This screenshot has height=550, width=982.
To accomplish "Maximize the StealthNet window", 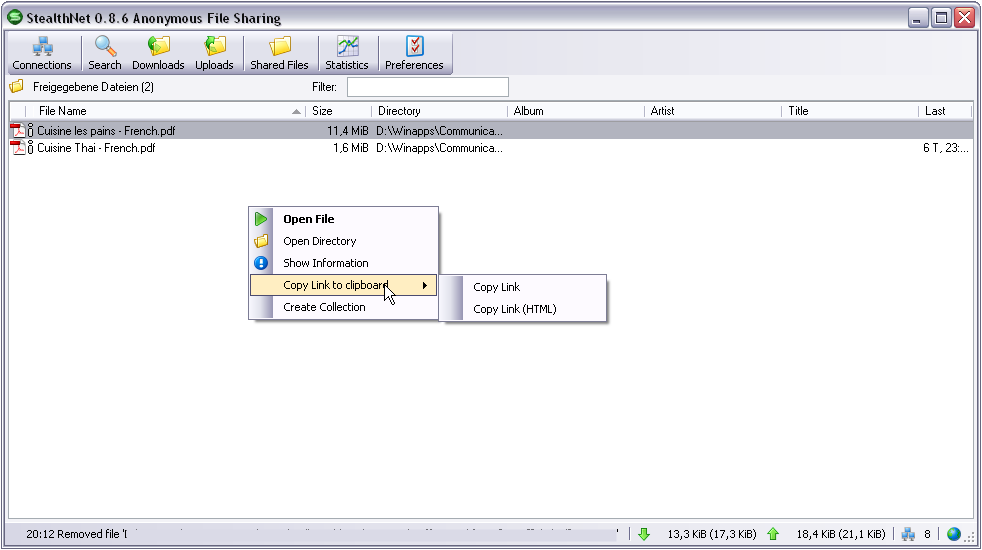I will click(x=941, y=18).
